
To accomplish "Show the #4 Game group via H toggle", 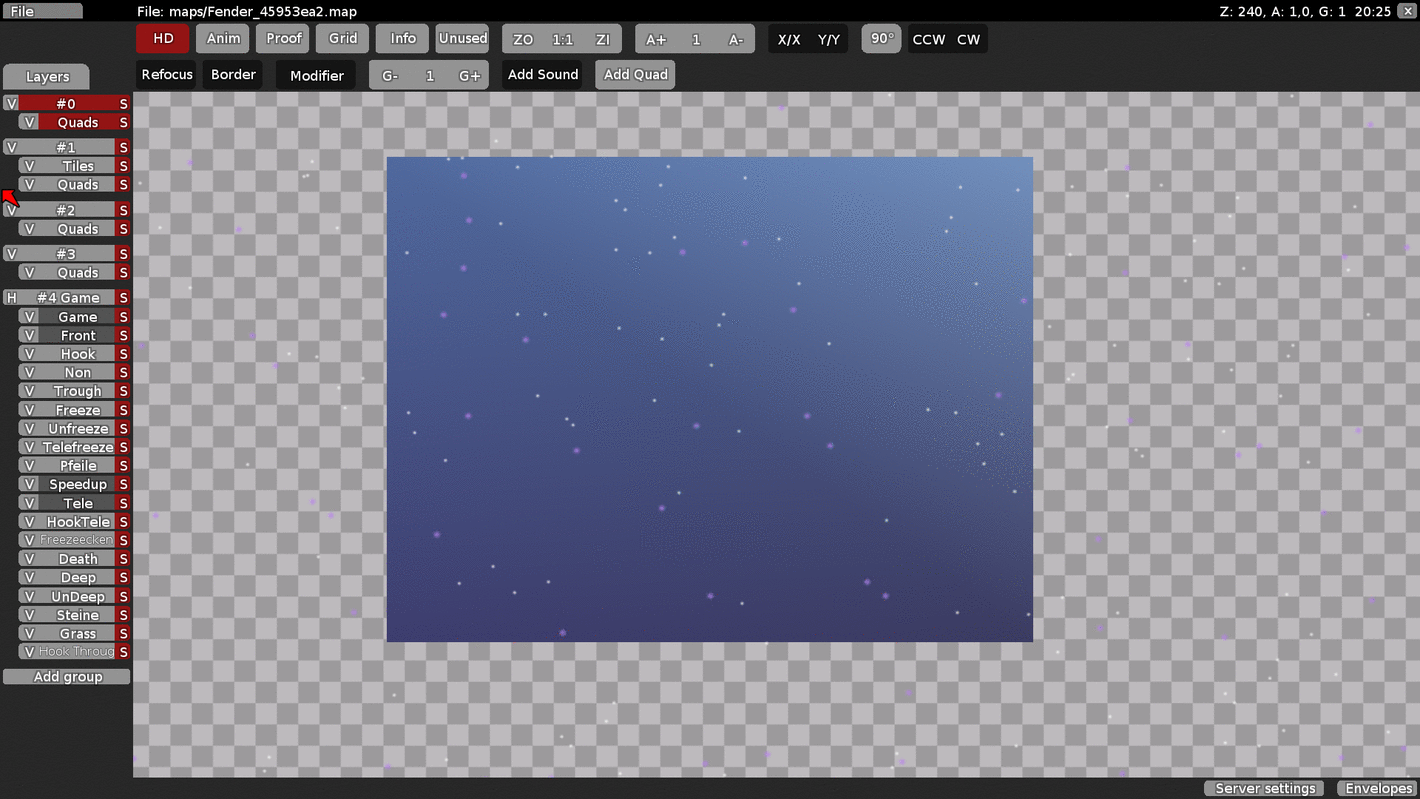I will (x=11, y=298).
